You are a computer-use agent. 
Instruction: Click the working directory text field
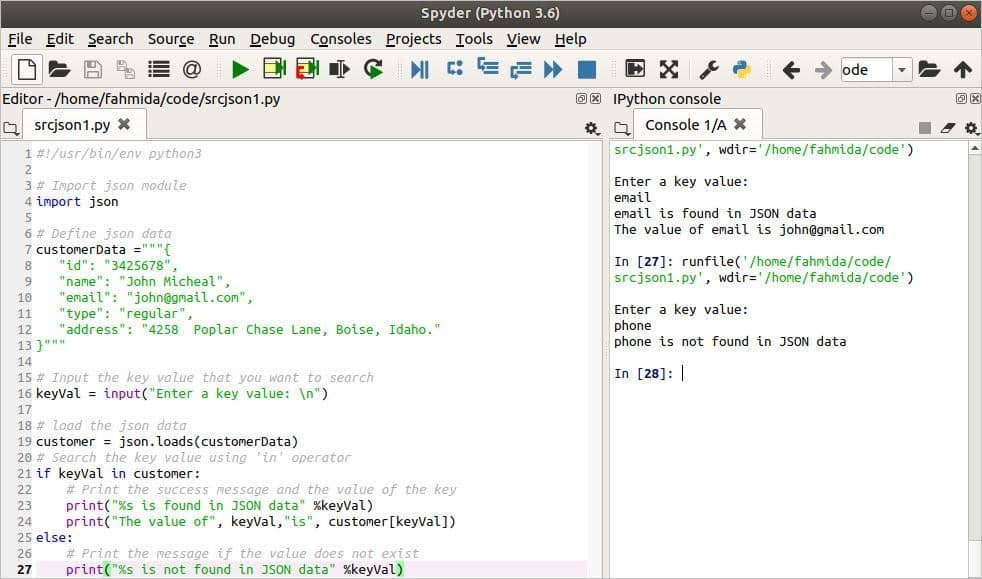868,70
